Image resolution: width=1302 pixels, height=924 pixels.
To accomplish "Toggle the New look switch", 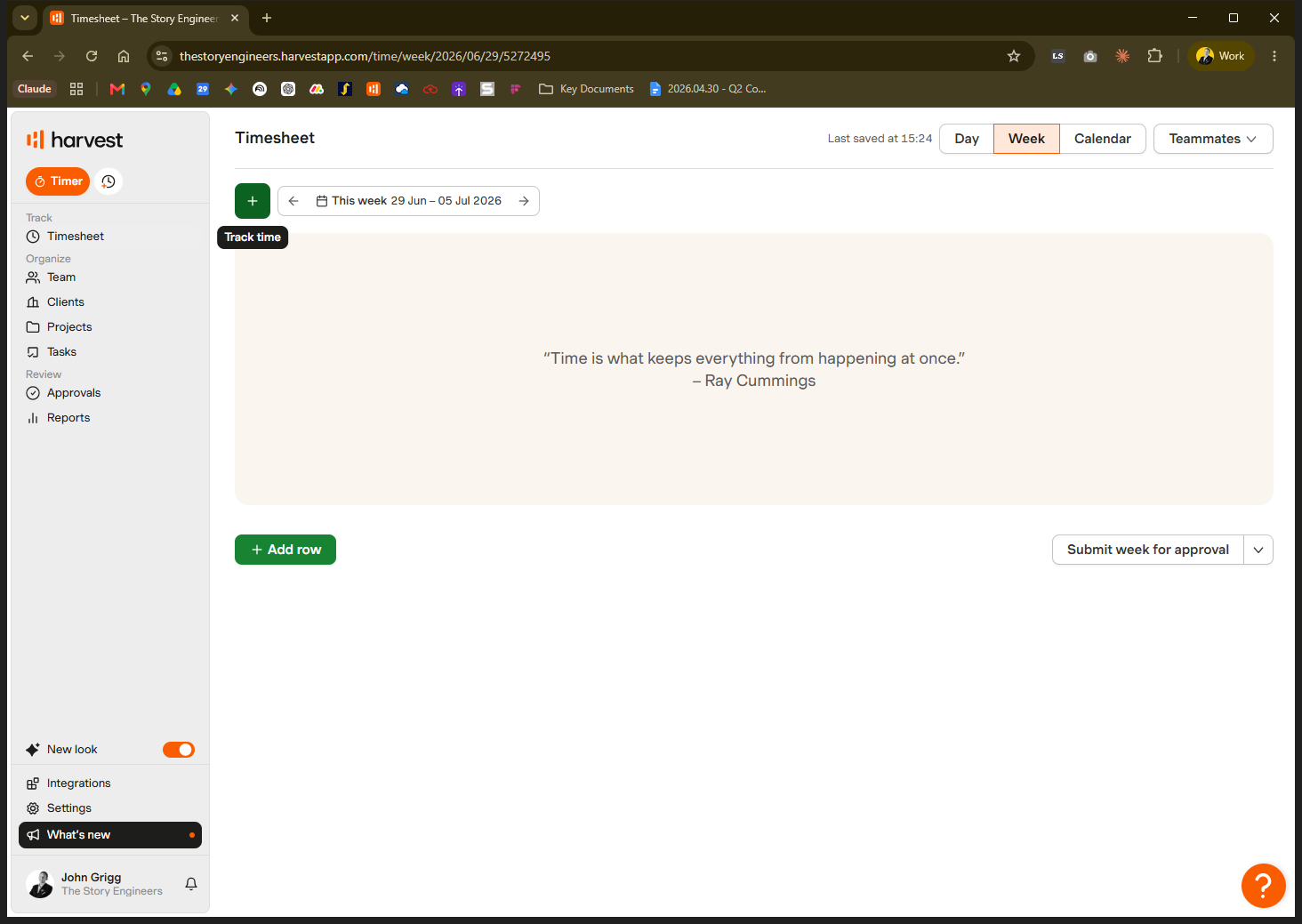I will pyautogui.click(x=179, y=750).
